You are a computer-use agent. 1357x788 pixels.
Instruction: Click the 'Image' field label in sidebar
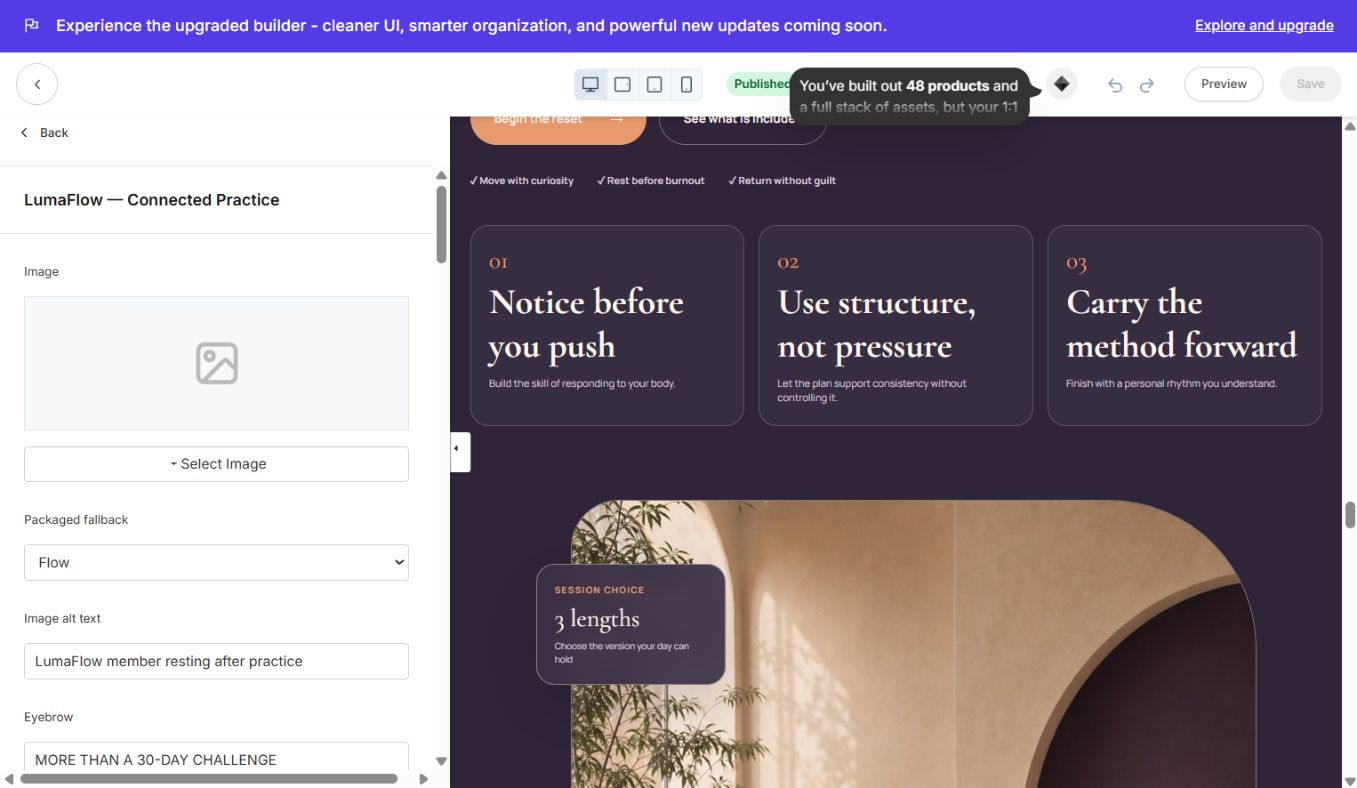(41, 272)
